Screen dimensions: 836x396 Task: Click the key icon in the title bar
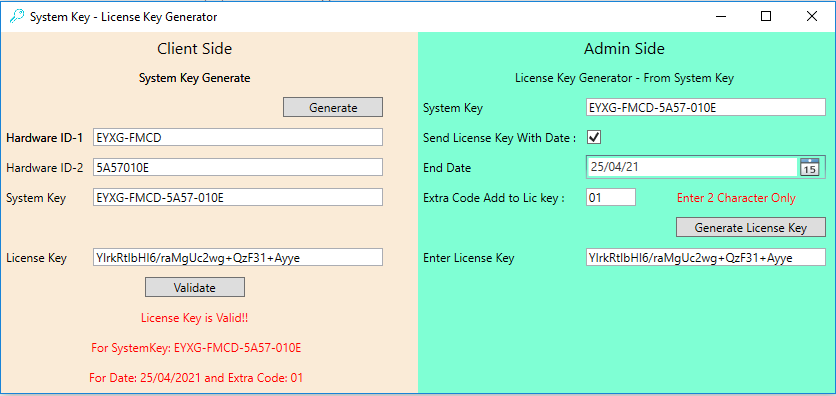17,17
